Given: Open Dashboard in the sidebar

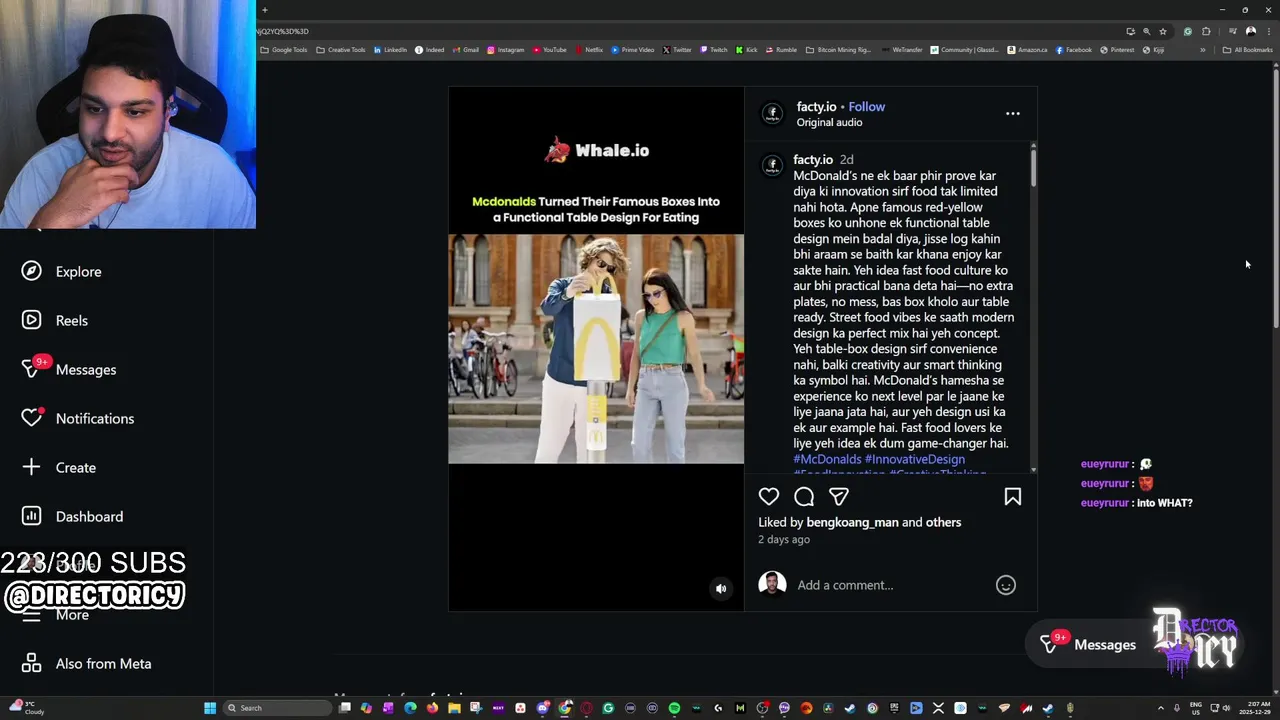Looking at the screenshot, I should 73,516.
